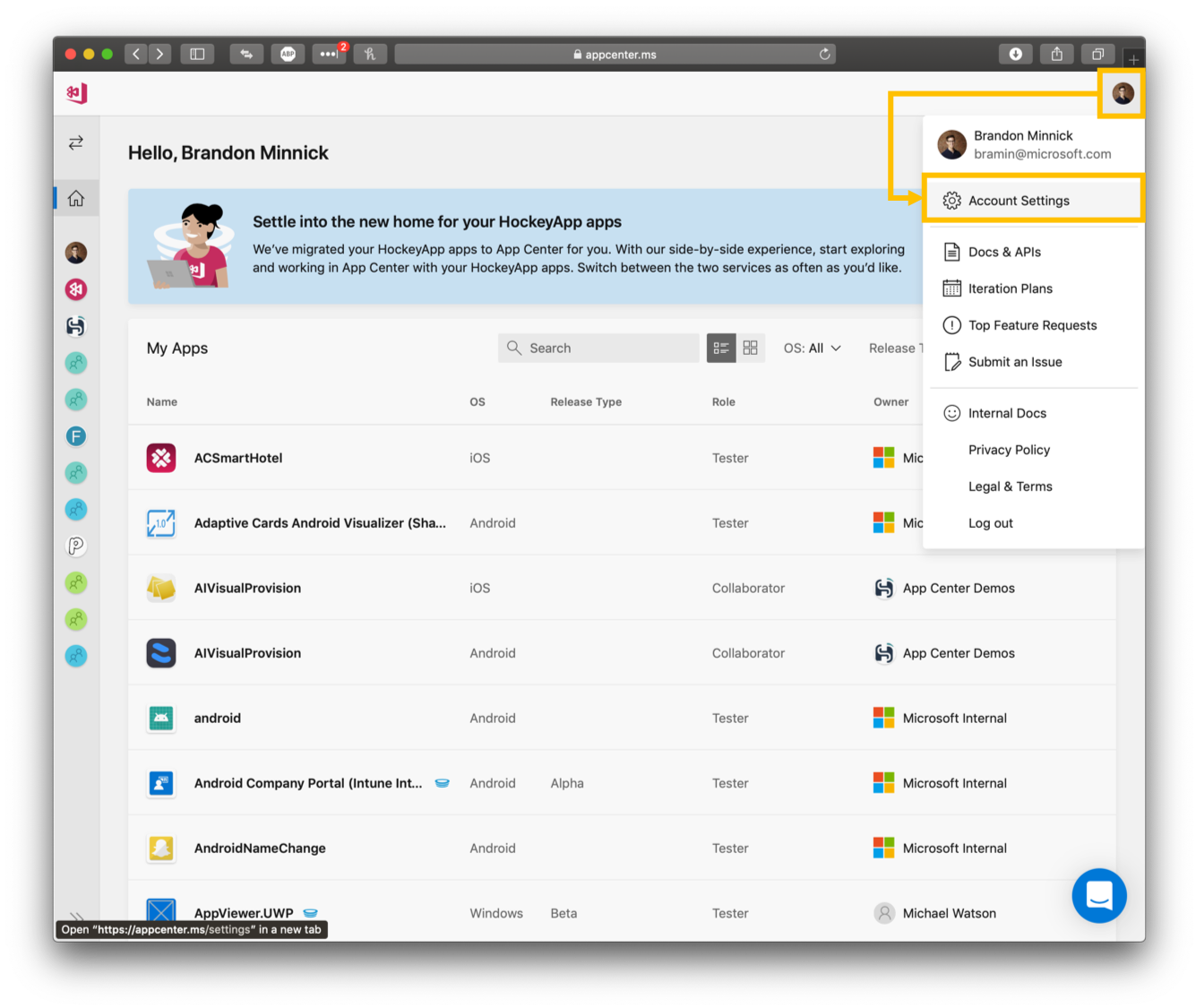Open a new Safari tab
The width and height of the screenshot is (1196, 1008).
click(1133, 59)
